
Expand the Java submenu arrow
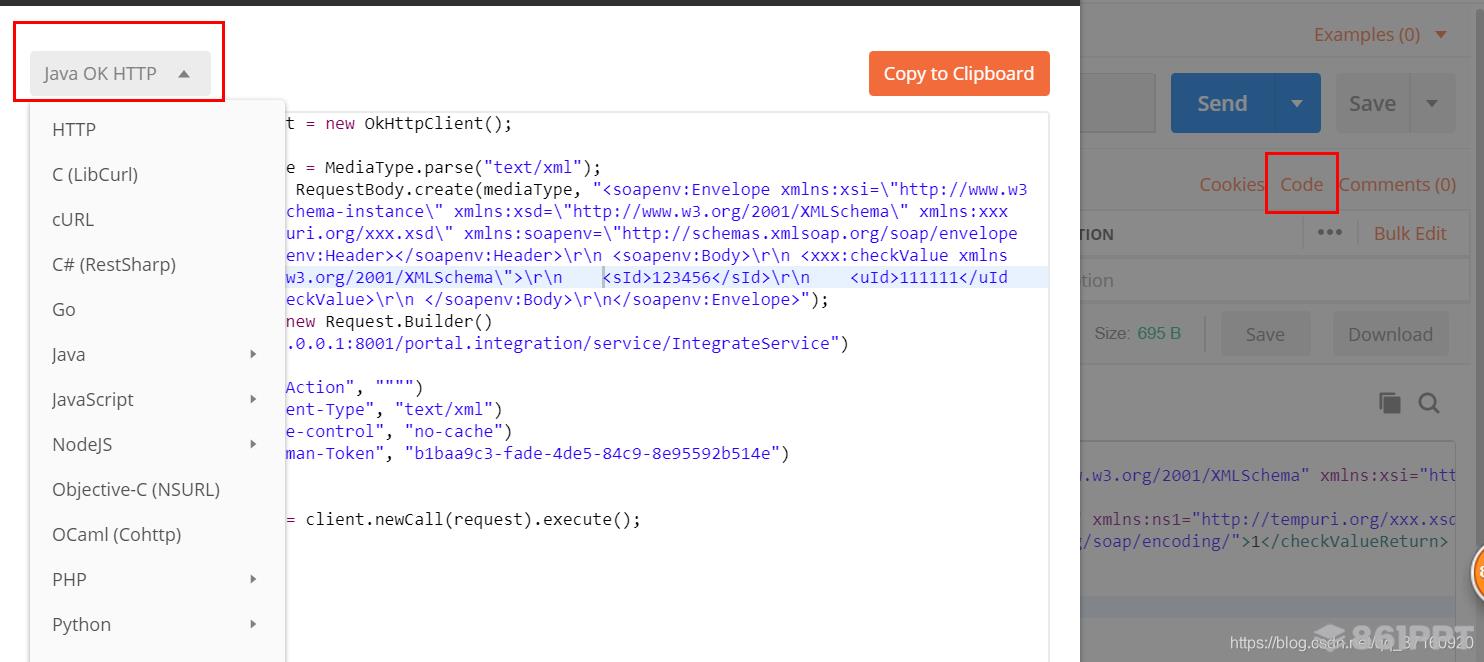click(x=253, y=354)
